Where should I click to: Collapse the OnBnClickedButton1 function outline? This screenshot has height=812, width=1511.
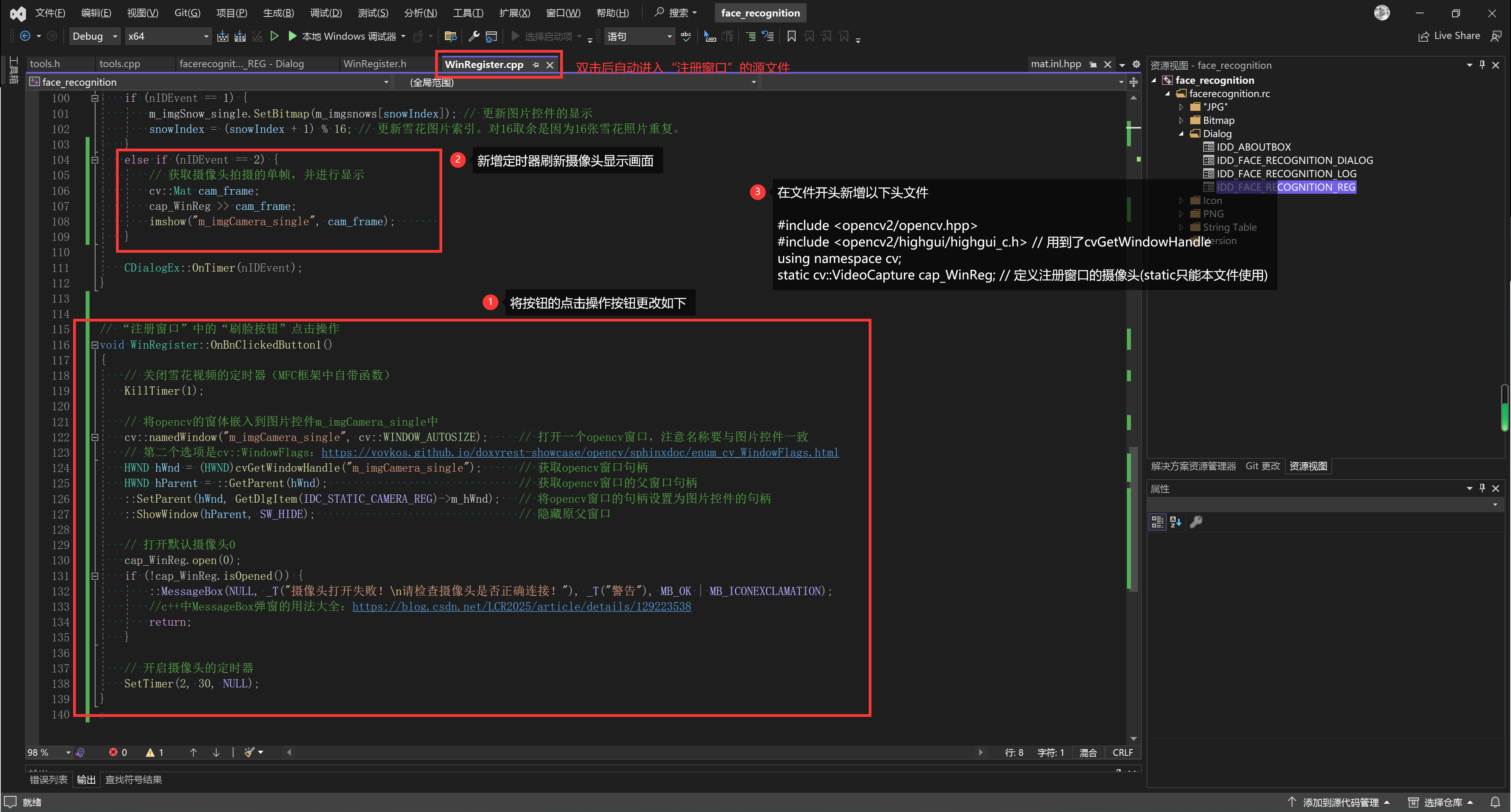94,345
